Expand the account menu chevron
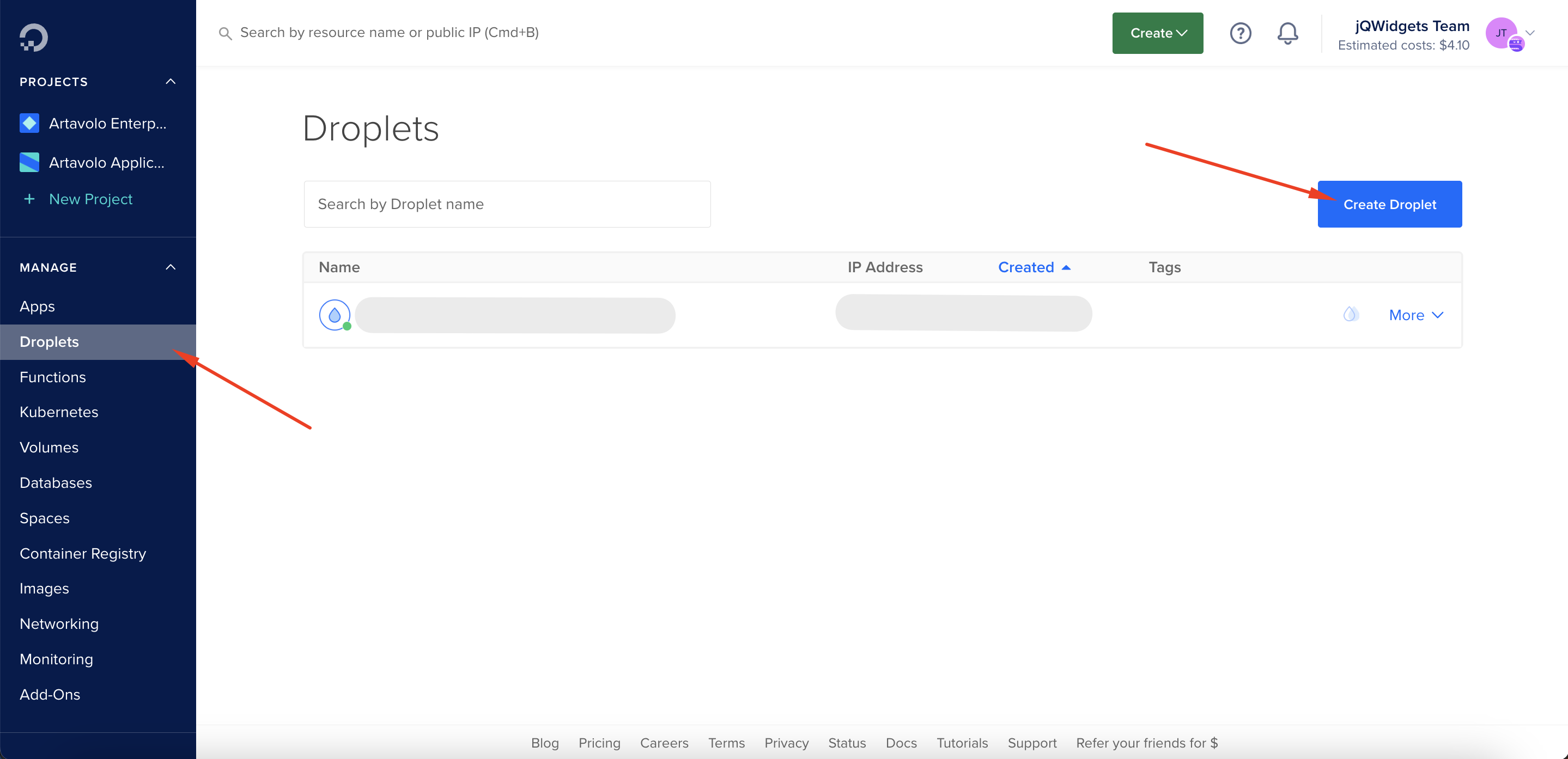 point(1530,33)
